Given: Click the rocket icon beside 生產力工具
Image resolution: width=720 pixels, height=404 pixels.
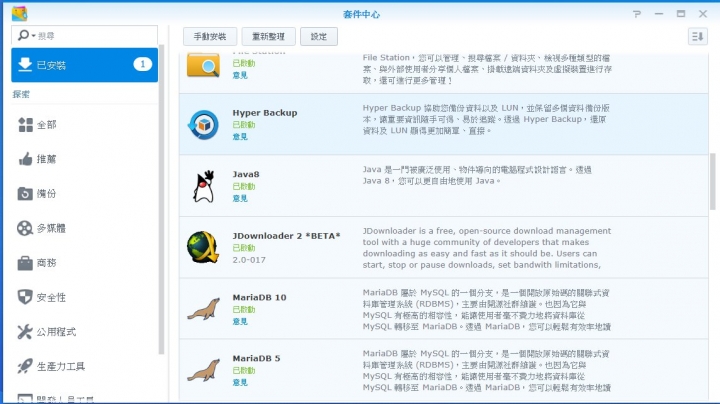Looking at the screenshot, I should point(25,366).
